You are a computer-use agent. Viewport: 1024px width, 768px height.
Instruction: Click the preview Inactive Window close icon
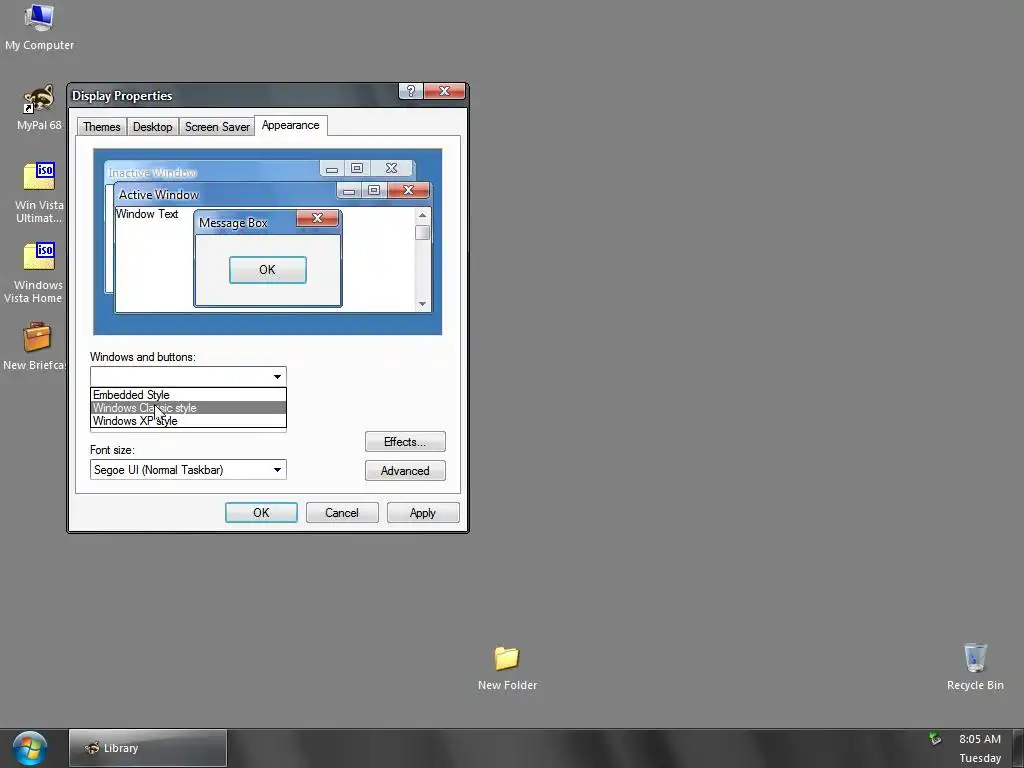[x=391, y=168]
